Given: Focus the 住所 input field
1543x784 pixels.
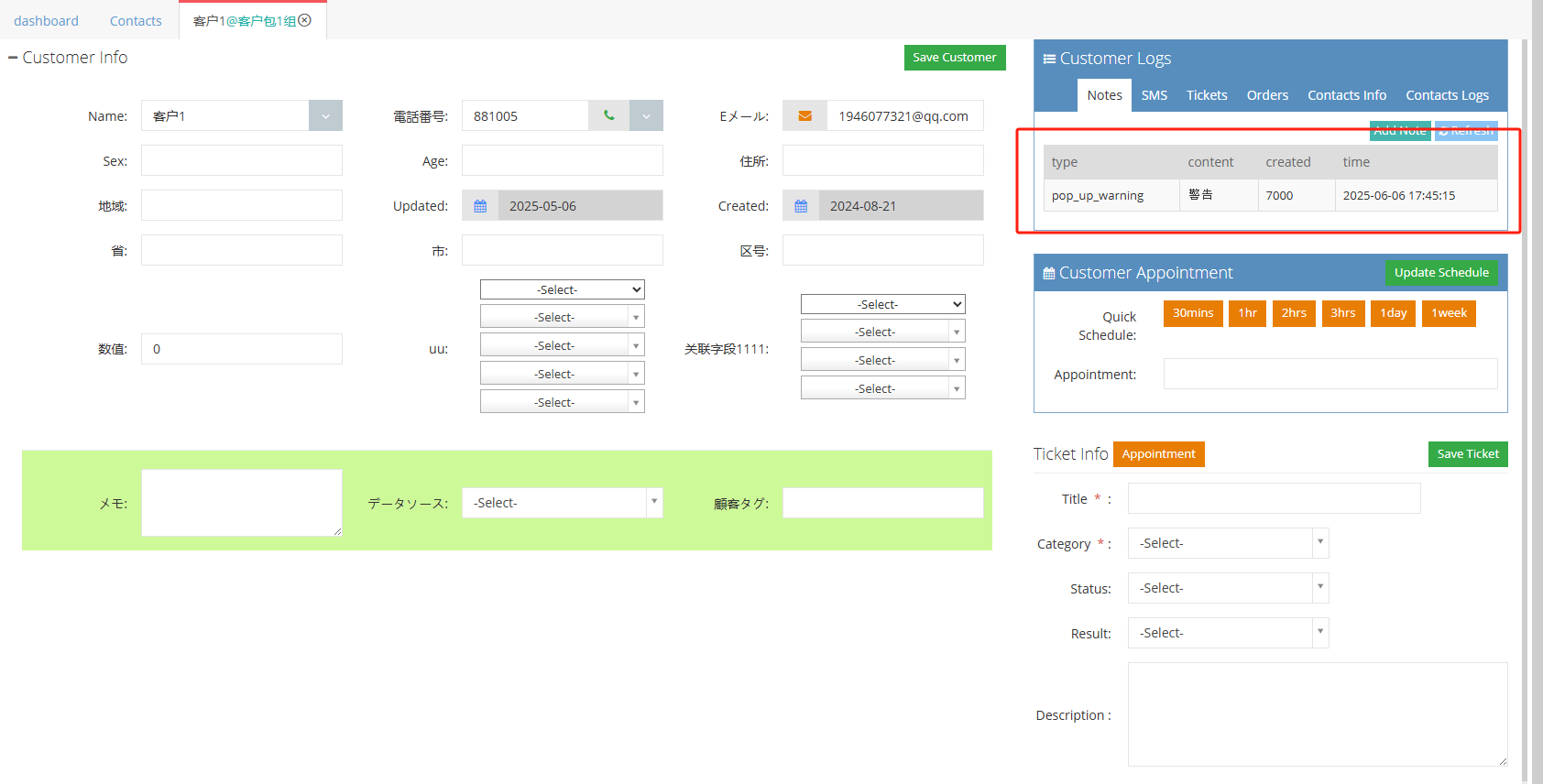Looking at the screenshot, I should (883, 160).
